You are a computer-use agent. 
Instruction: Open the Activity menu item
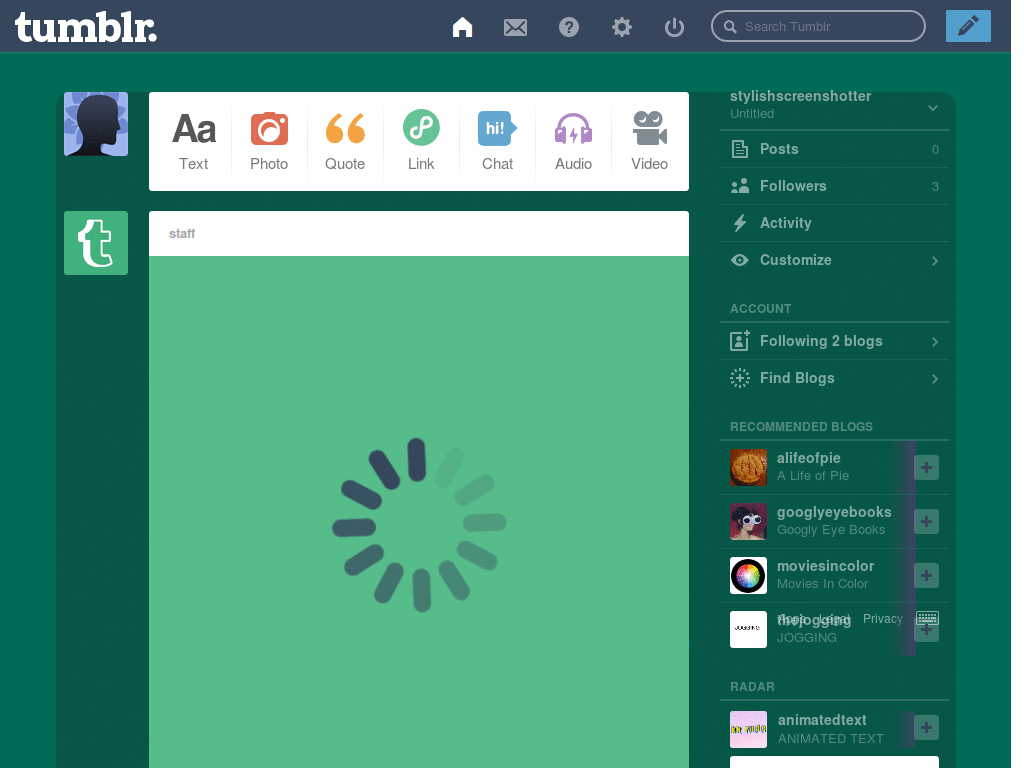(x=834, y=223)
